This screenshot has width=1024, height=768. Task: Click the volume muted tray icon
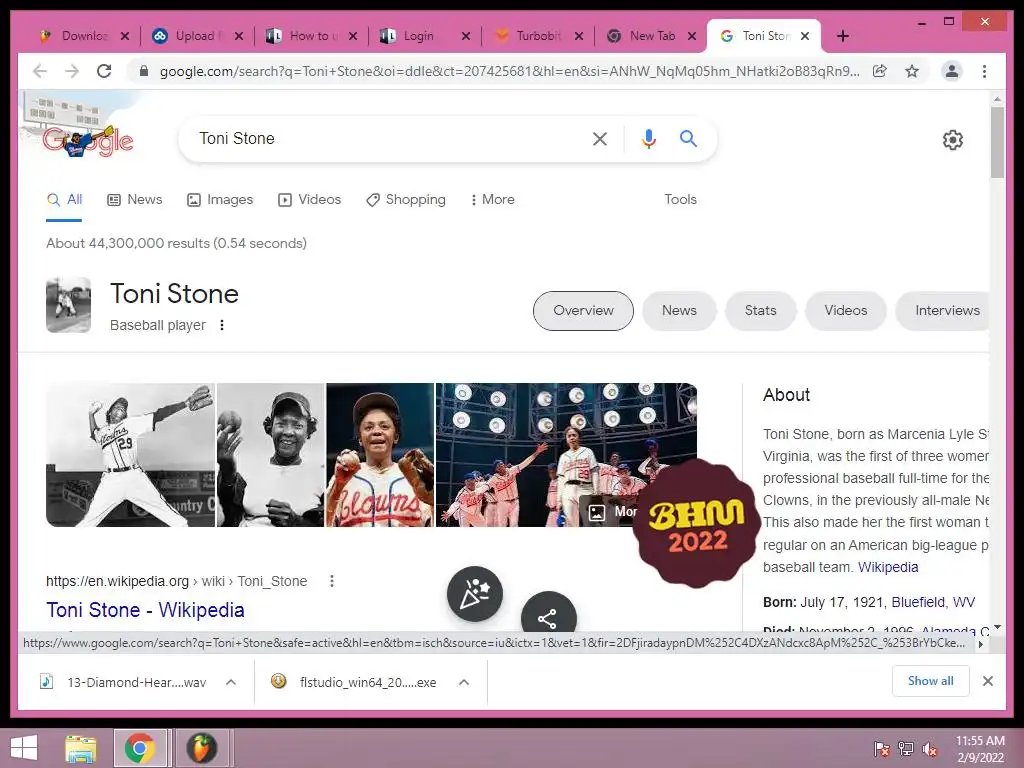pos(929,749)
